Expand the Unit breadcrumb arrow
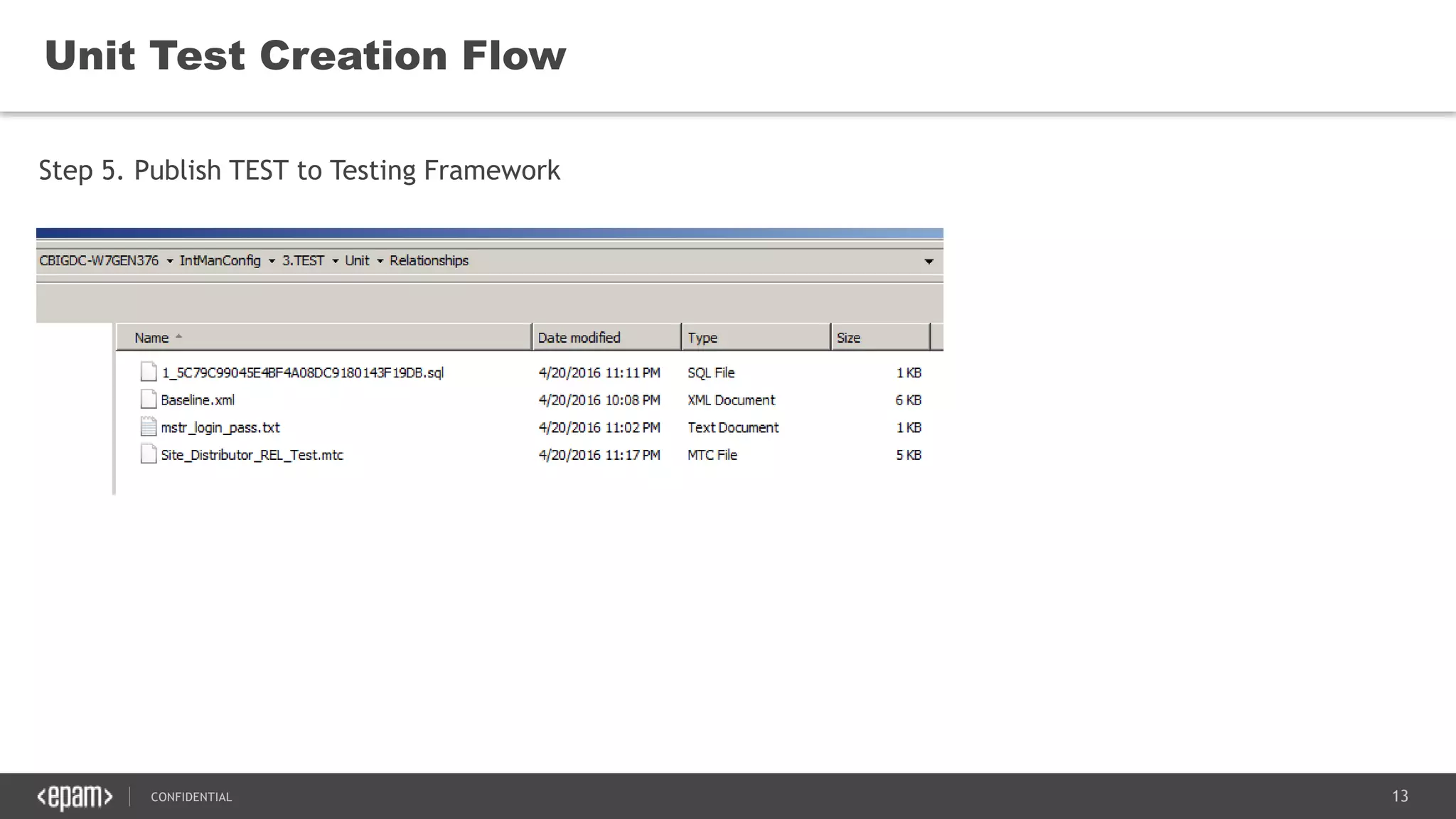The image size is (1456, 819). (380, 262)
